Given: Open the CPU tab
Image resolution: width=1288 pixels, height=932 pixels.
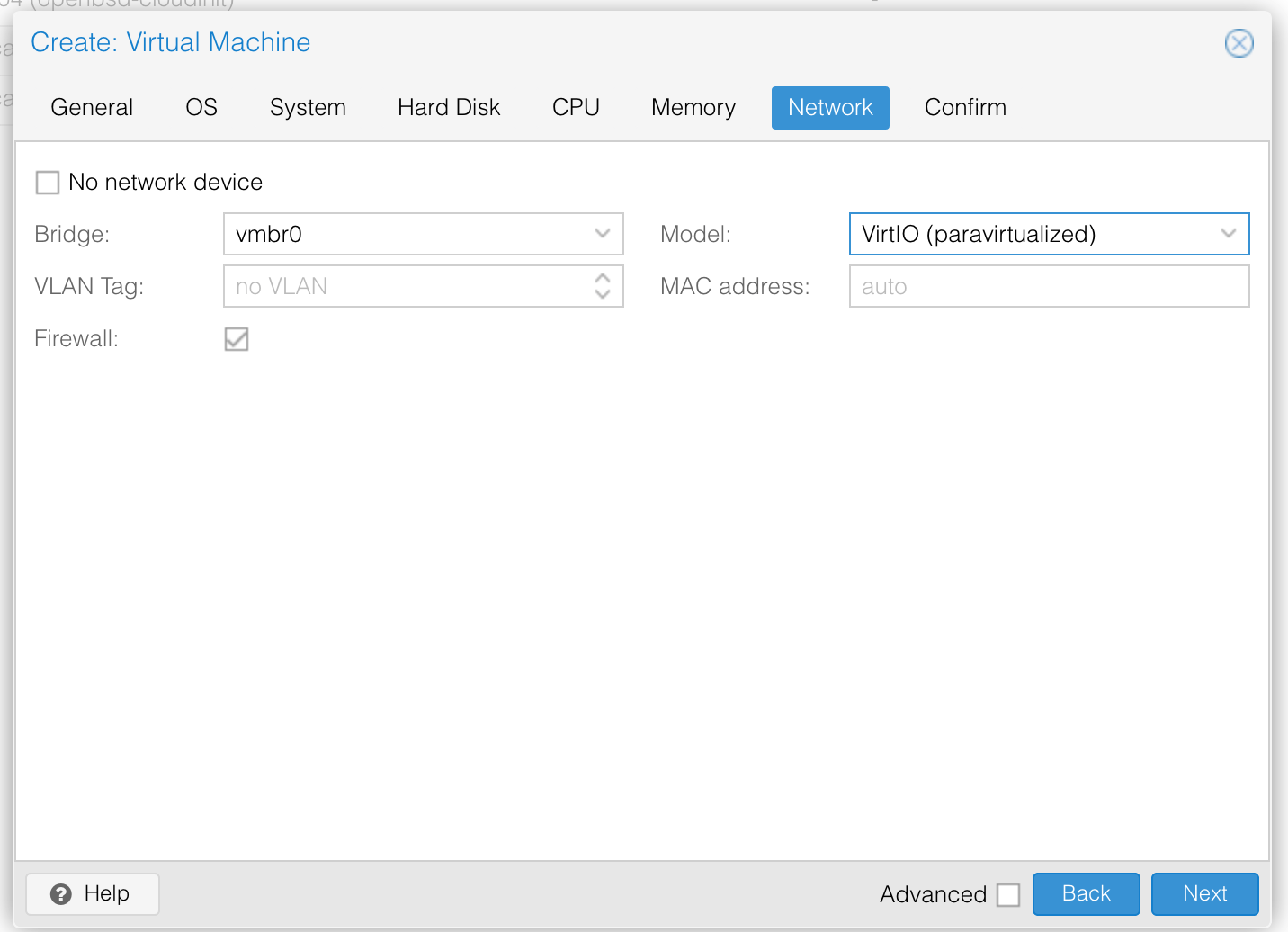Looking at the screenshot, I should [576, 107].
